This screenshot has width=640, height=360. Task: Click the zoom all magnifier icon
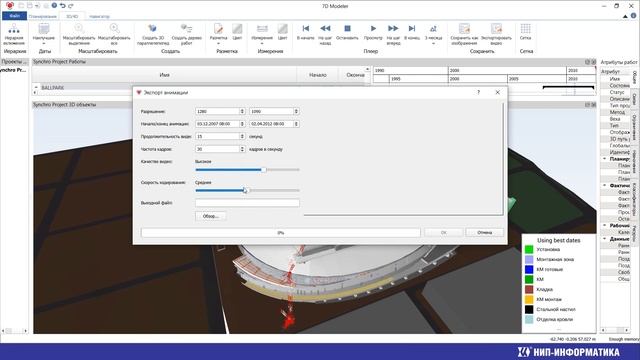pyautogui.click(x=114, y=29)
